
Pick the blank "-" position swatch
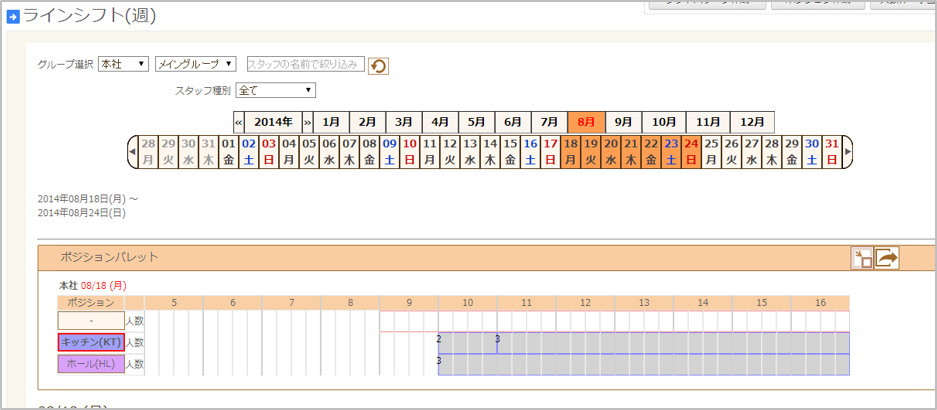pyautogui.click(x=91, y=321)
